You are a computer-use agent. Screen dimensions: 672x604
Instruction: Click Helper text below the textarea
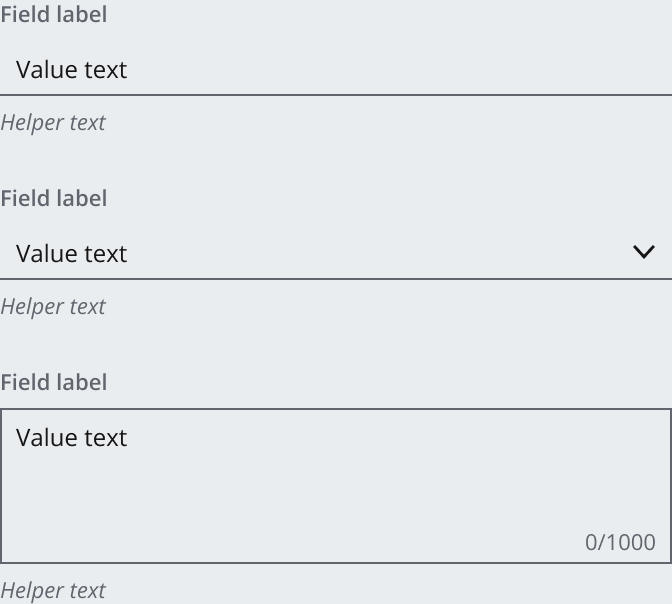pos(53,590)
